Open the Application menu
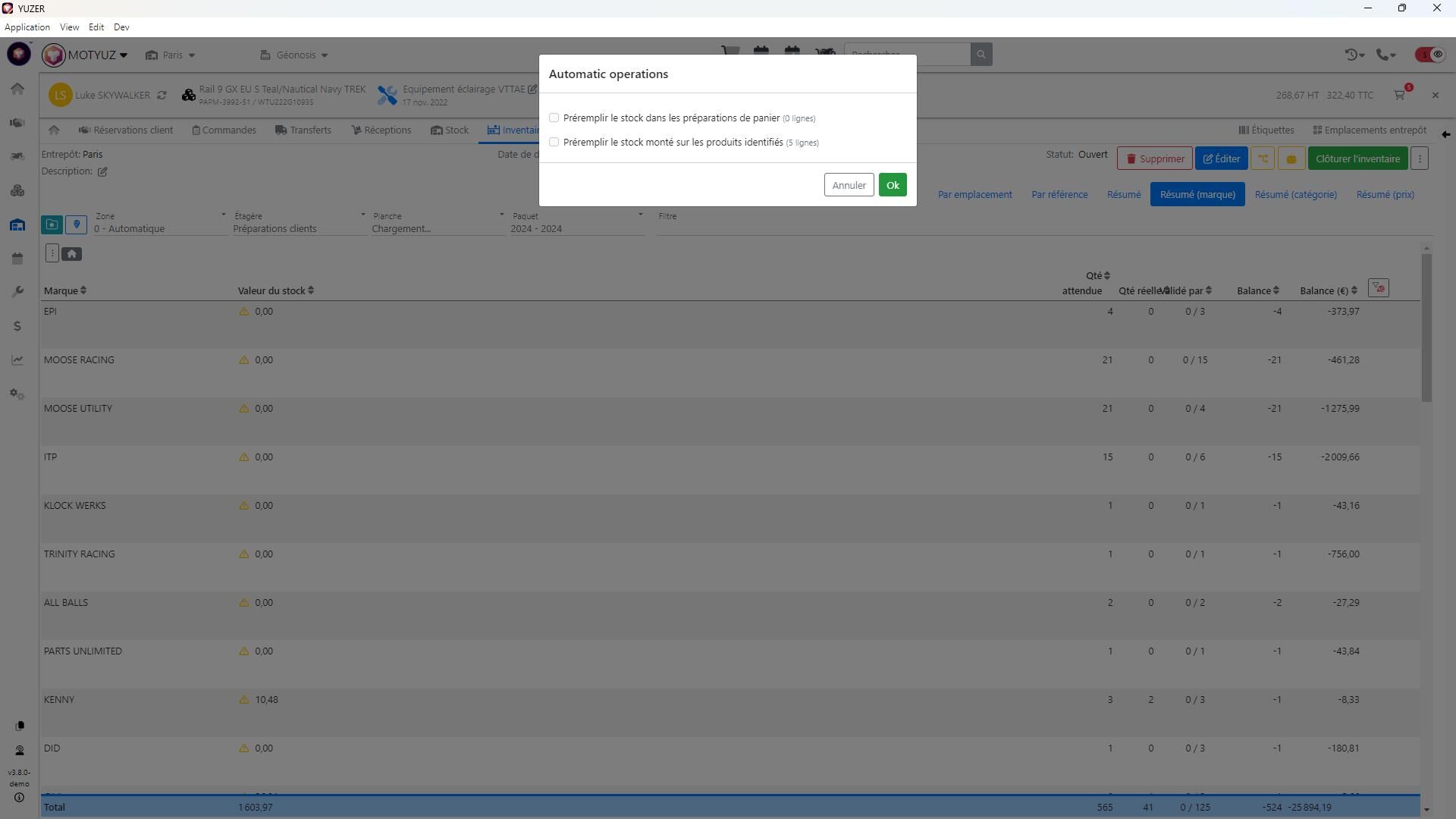This screenshot has width=1456, height=819. click(27, 27)
